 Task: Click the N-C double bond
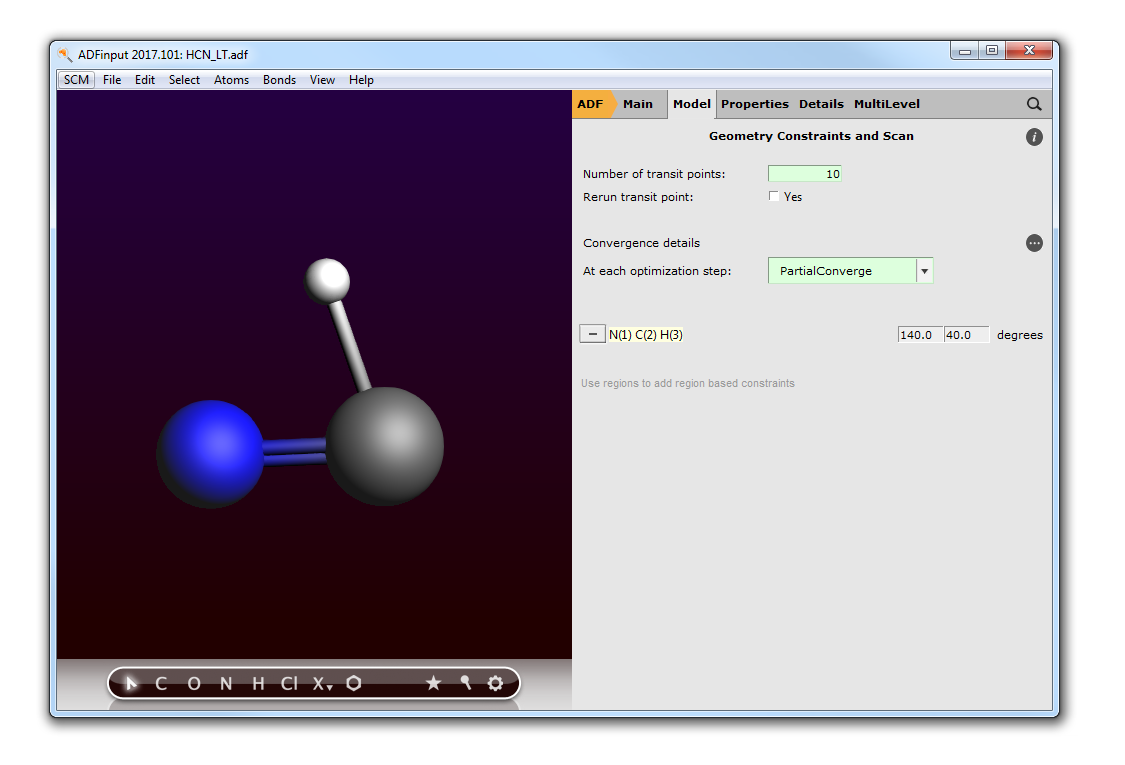295,452
